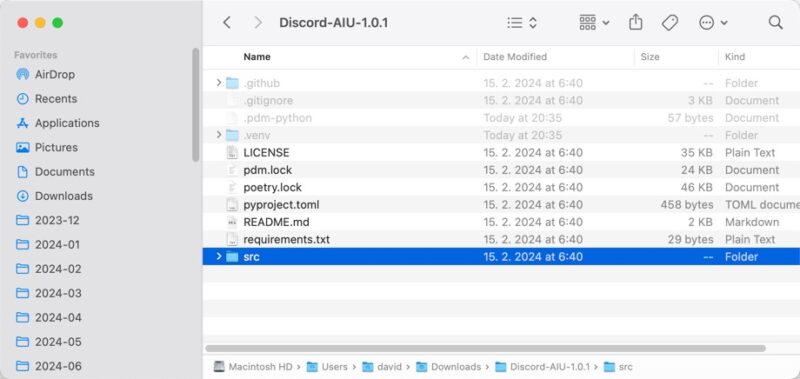Image resolution: width=800 pixels, height=379 pixels.
Task: Expand the src folder
Action: point(219,256)
